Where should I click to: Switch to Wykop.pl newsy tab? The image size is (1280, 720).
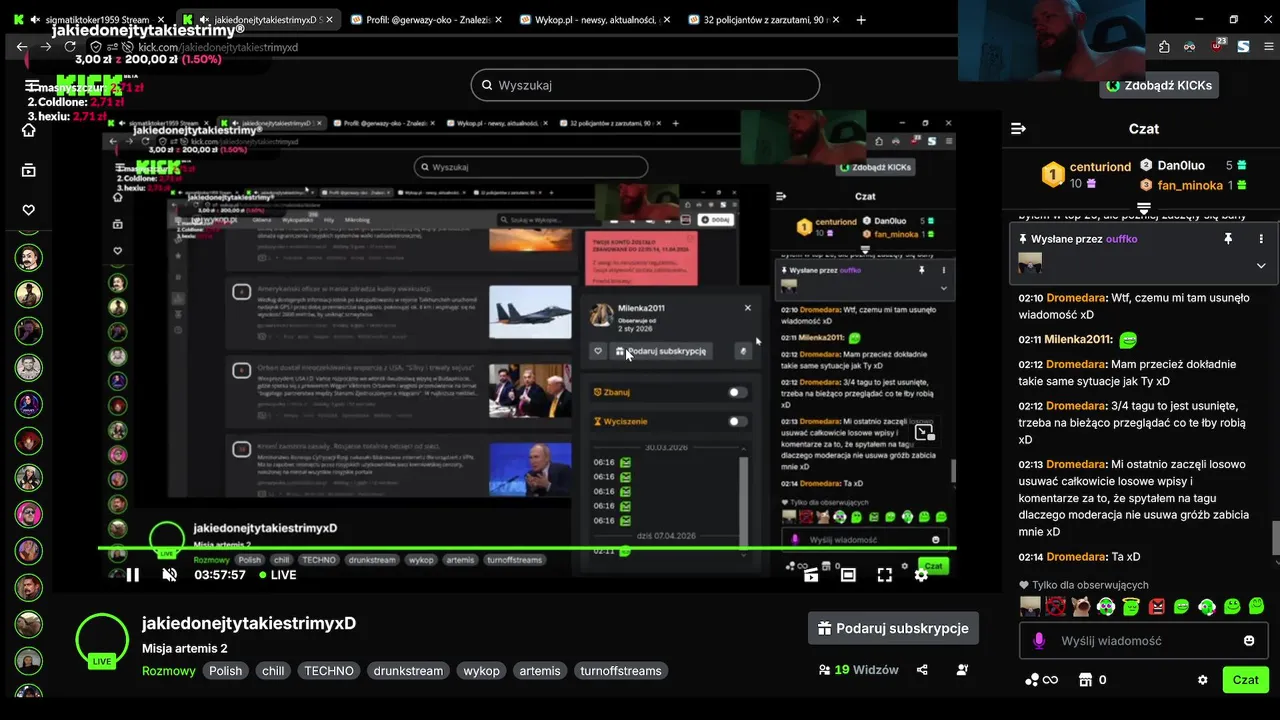[x=593, y=19]
